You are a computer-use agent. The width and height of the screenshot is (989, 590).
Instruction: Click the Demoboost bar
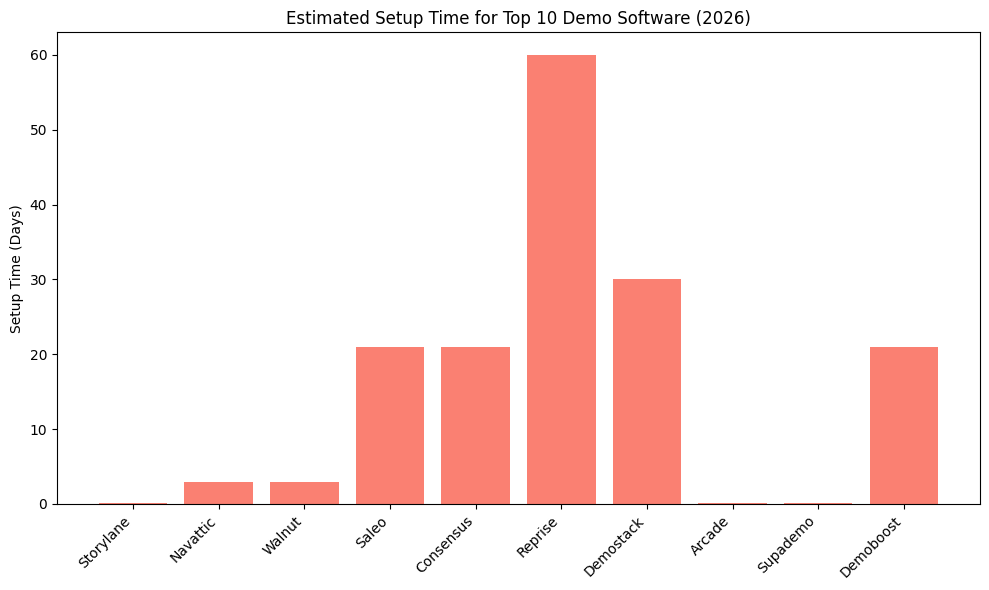[902, 425]
